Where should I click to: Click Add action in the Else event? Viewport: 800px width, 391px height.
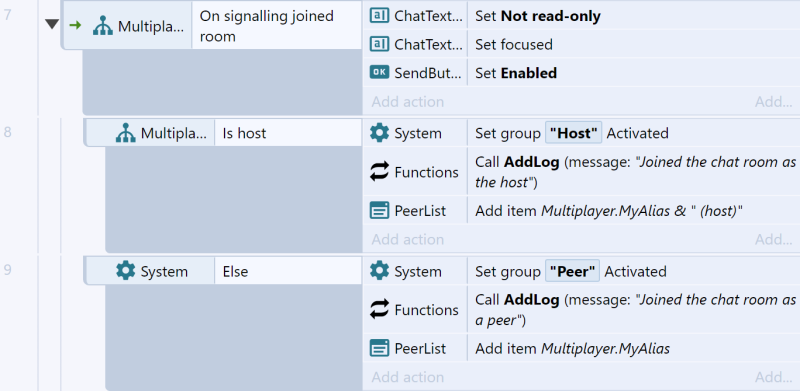coord(408,377)
